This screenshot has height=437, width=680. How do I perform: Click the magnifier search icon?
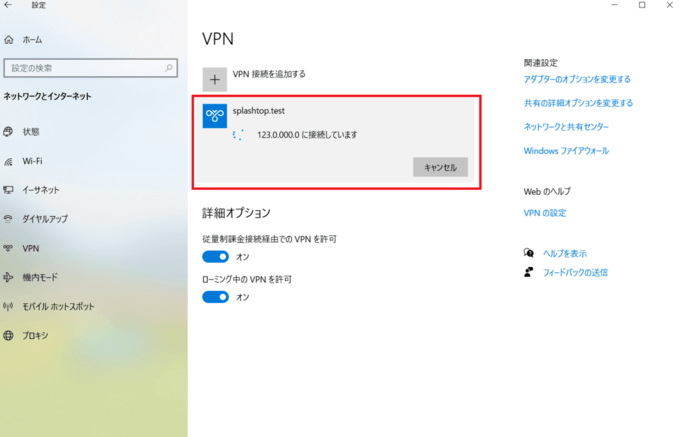coord(169,68)
